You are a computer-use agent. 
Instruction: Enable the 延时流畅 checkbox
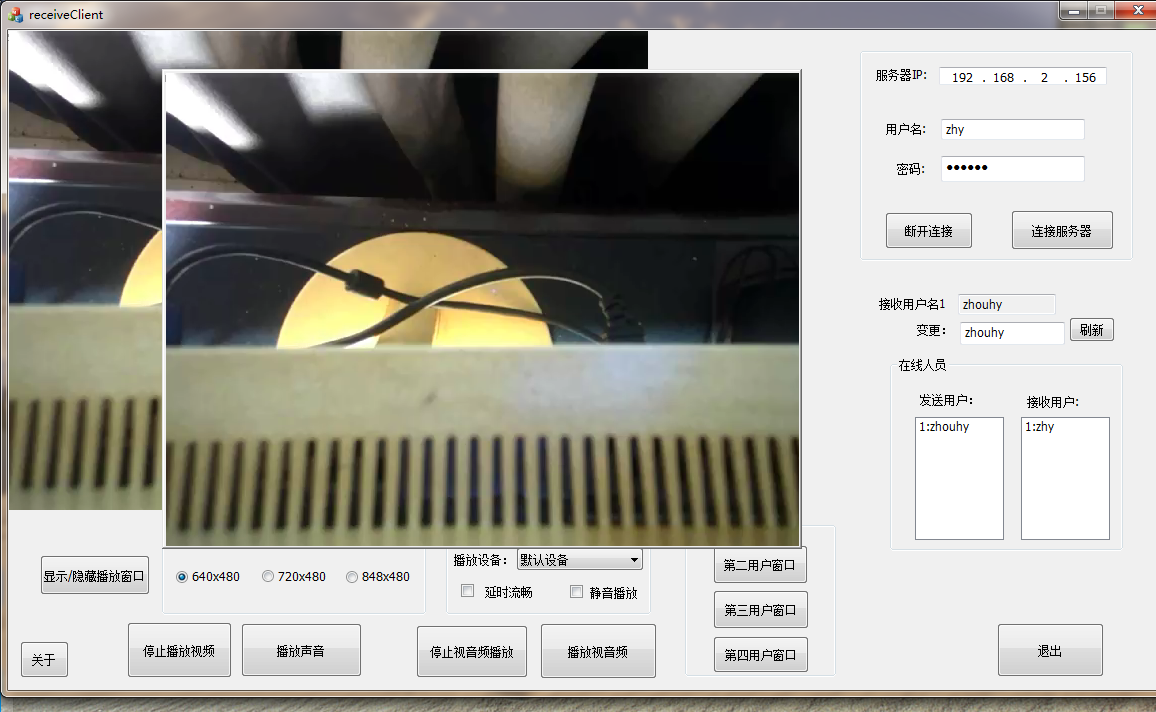pyautogui.click(x=467, y=591)
